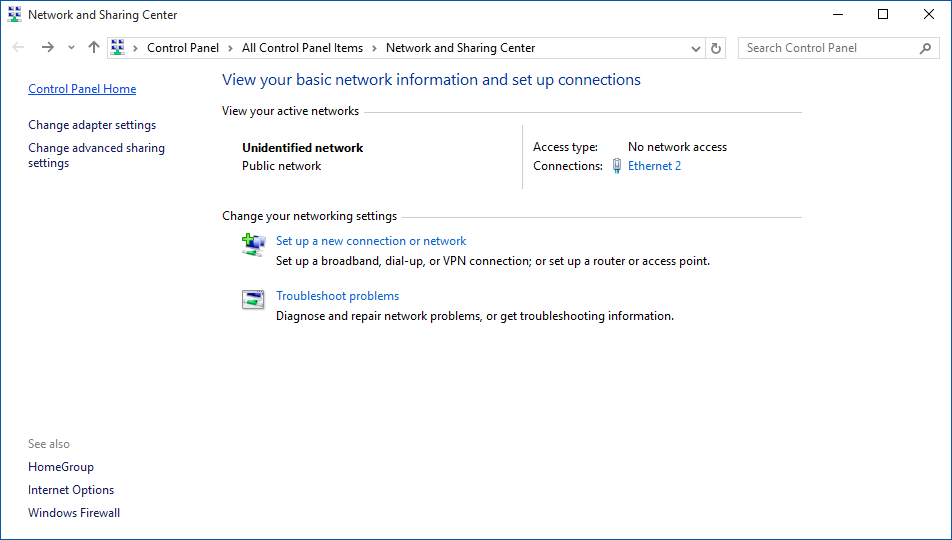Image resolution: width=952 pixels, height=540 pixels.
Task: Open Windows Firewall link
Action: [x=74, y=513]
